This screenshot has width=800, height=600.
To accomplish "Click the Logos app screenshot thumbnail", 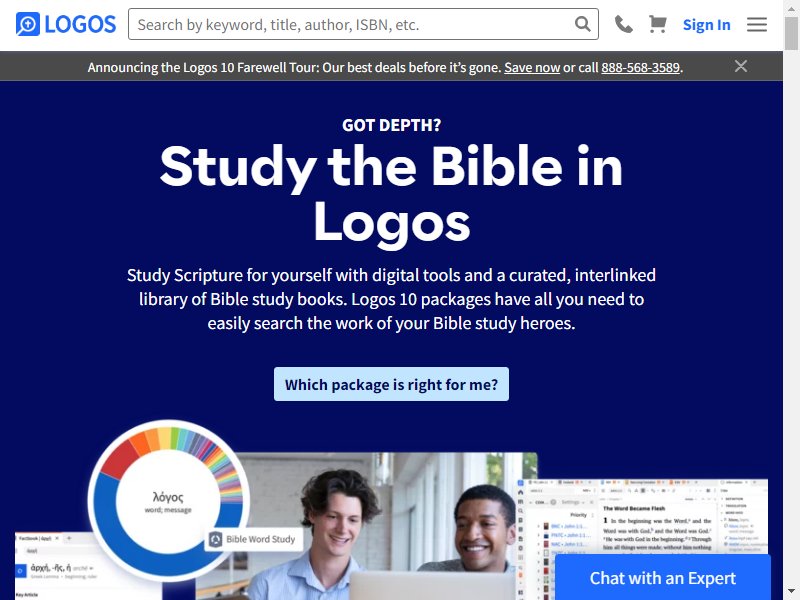I will [643, 539].
